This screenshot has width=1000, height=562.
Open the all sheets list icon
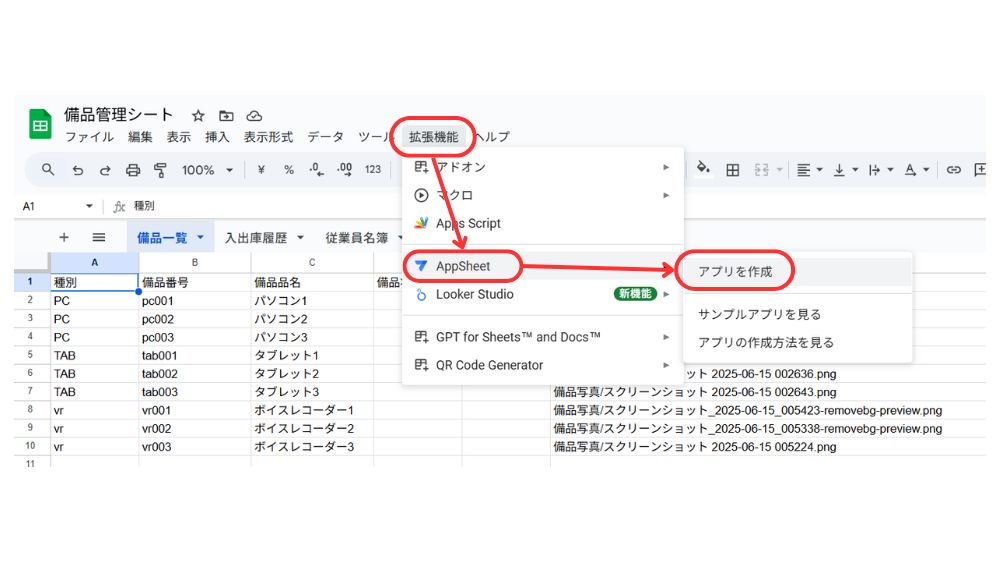(98, 237)
